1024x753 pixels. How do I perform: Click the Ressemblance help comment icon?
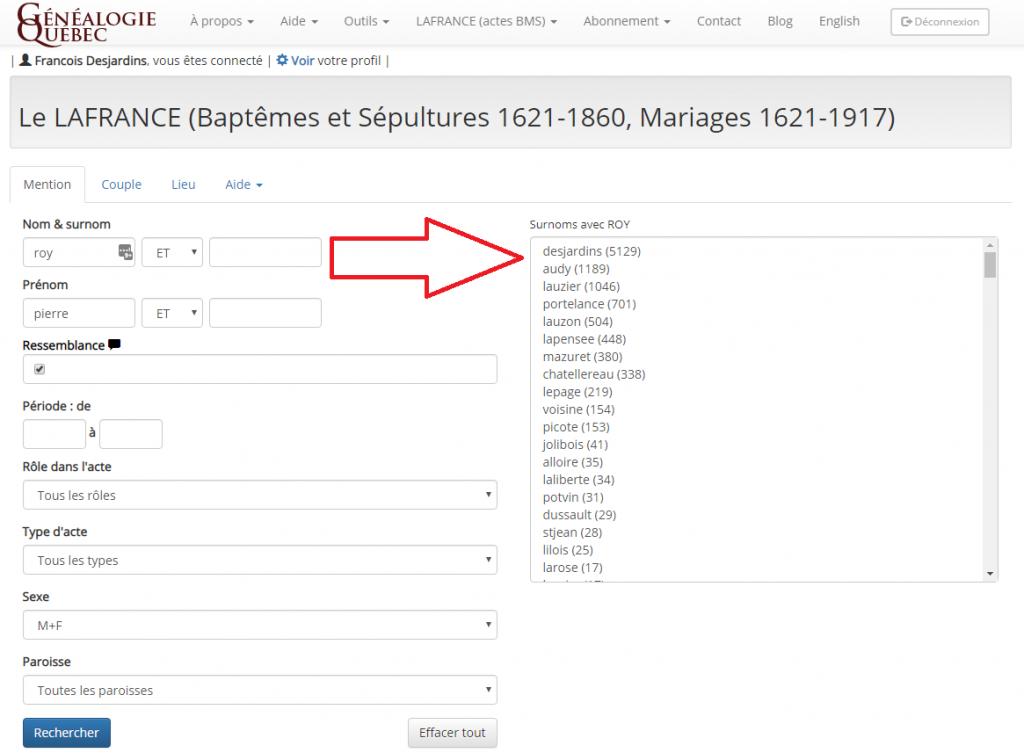[x=114, y=344]
